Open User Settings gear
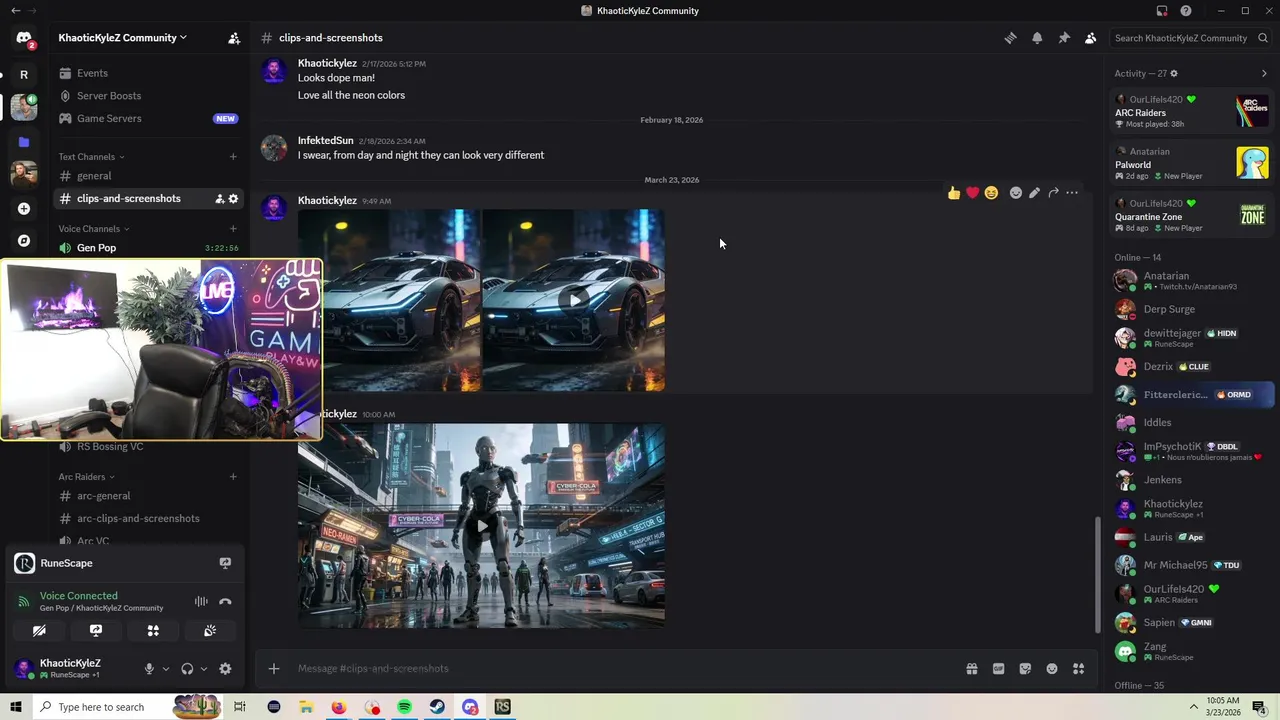1280x720 pixels. pyautogui.click(x=225, y=669)
